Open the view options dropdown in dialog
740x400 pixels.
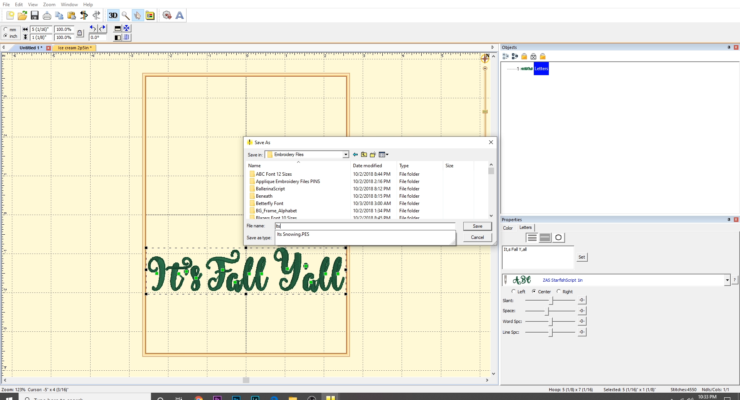pyautogui.click(x=383, y=155)
